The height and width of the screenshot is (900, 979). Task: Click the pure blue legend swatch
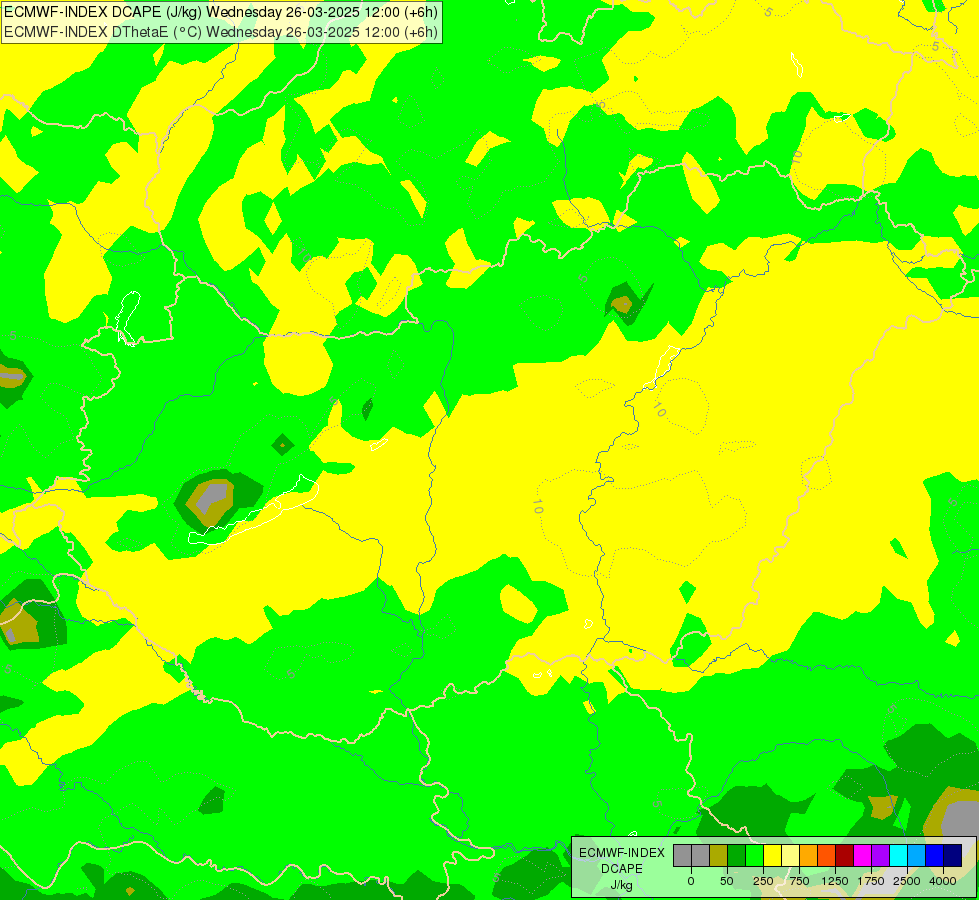[x=935, y=855]
